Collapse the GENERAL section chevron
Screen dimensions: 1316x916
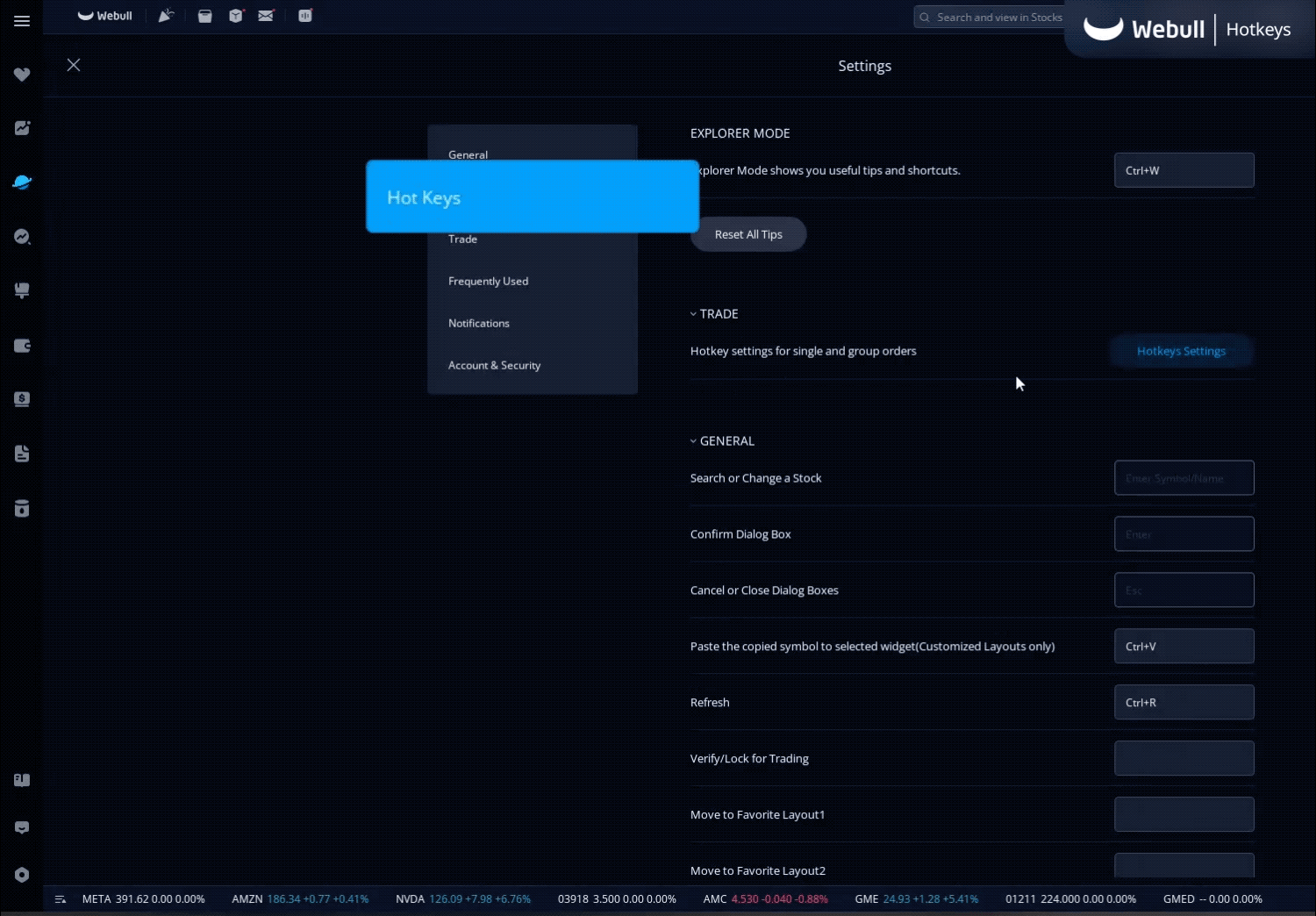pyautogui.click(x=693, y=441)
